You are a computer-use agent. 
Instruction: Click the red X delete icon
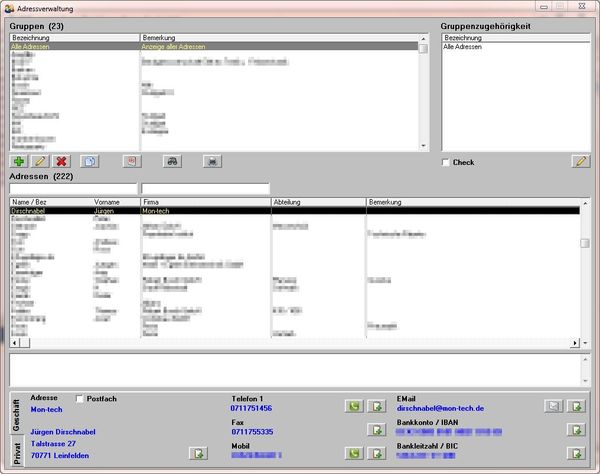pyautogui.click(x=62, y=161)
